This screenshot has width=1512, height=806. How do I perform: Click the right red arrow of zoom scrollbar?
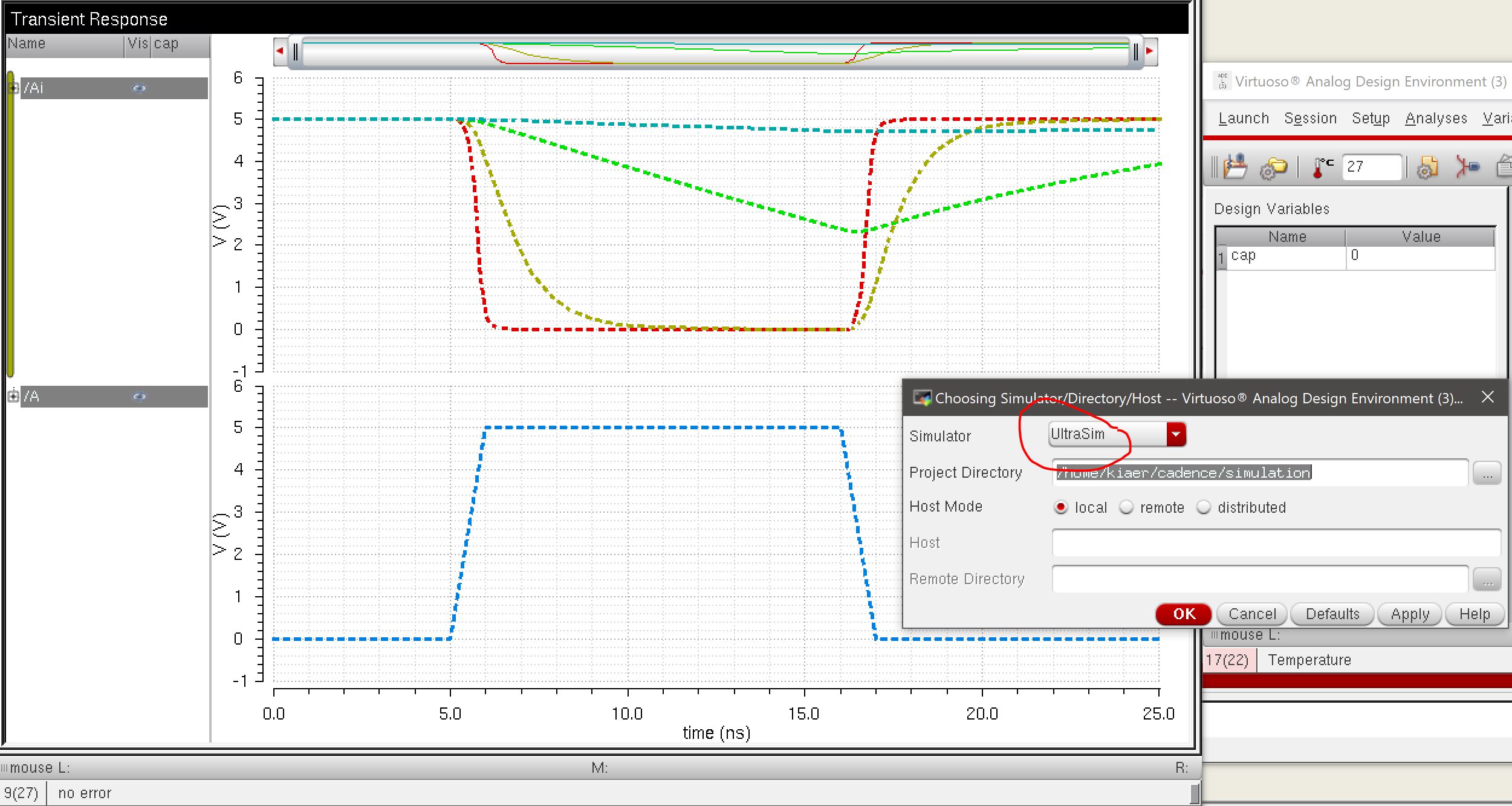tap(1150, 51)
